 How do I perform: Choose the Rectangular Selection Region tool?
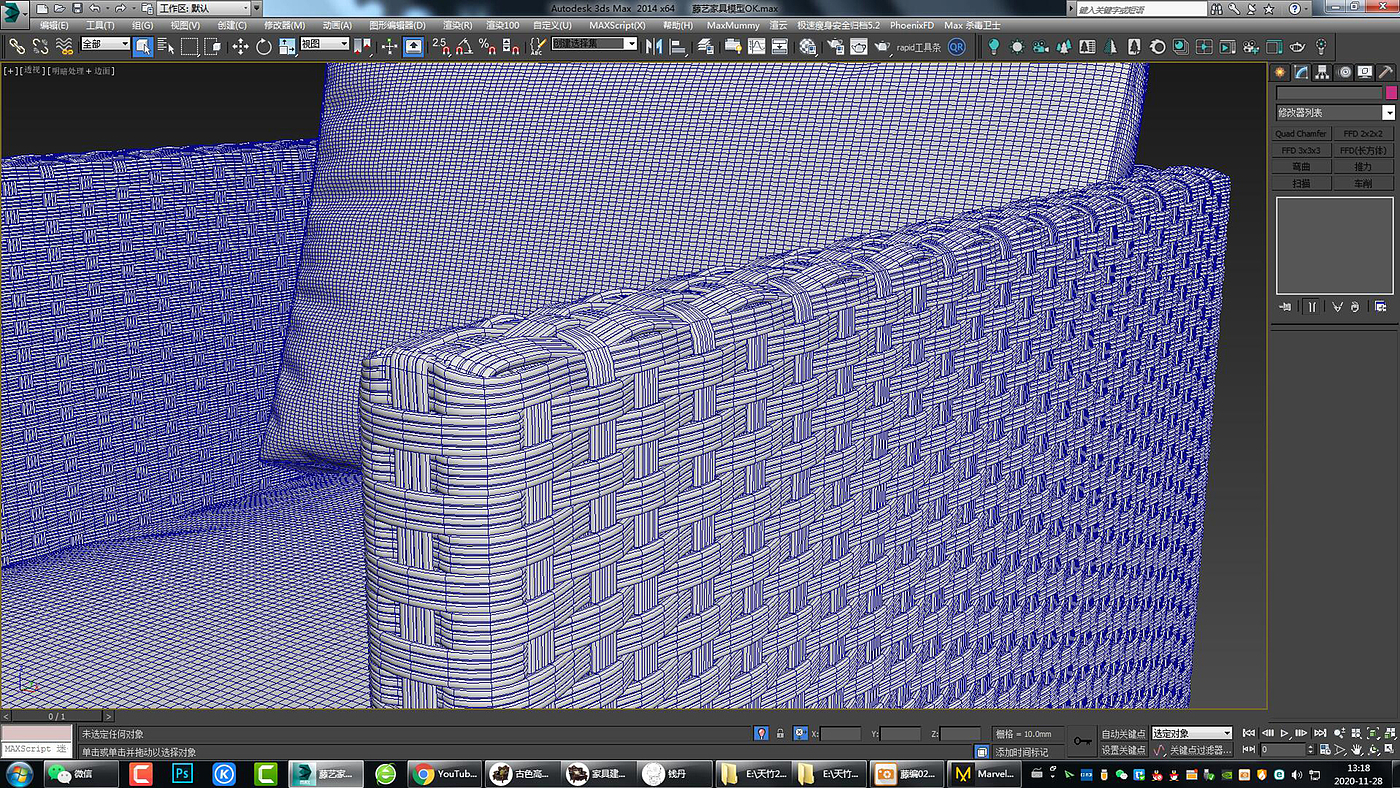click(x=190, y=46)
